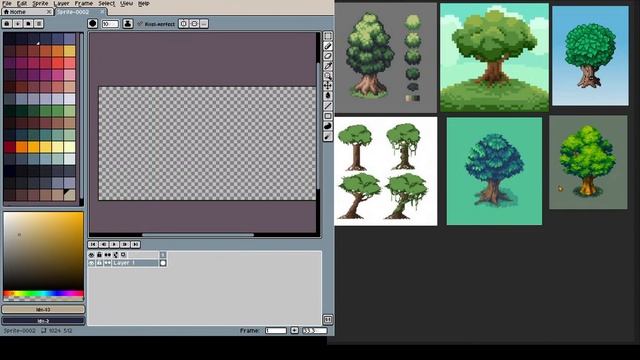Open brush type circle button
The image size is (640, 360).
click(93, 24)
